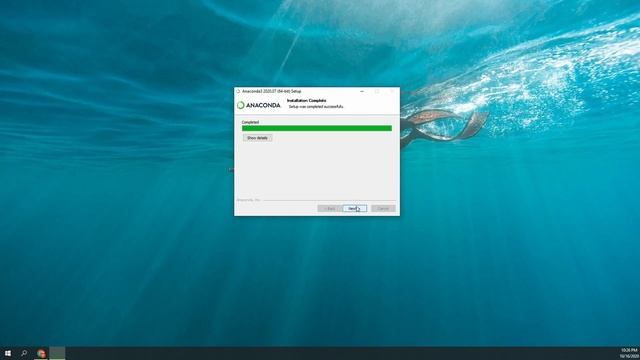Click the green installation progress bar
640x360 pixels.
click(x=317, y=128)
